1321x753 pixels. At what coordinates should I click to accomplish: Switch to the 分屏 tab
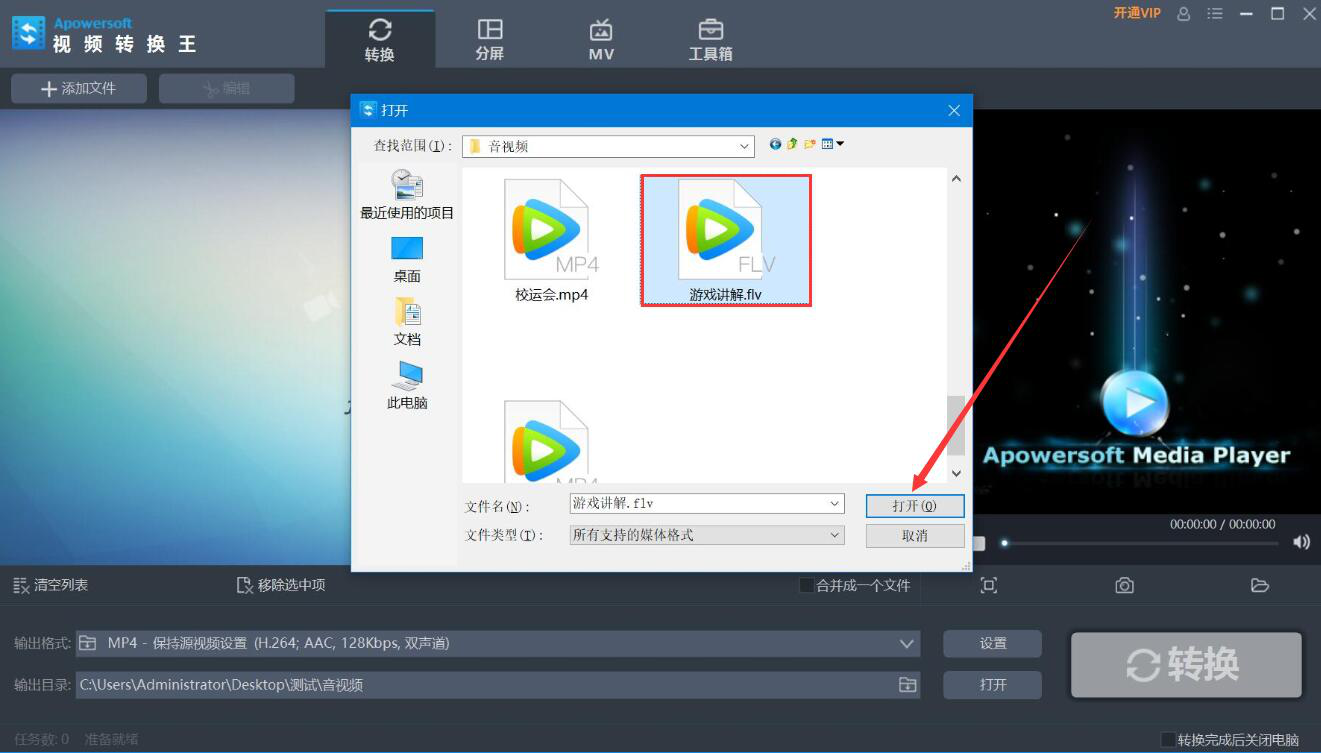(490, 40)
